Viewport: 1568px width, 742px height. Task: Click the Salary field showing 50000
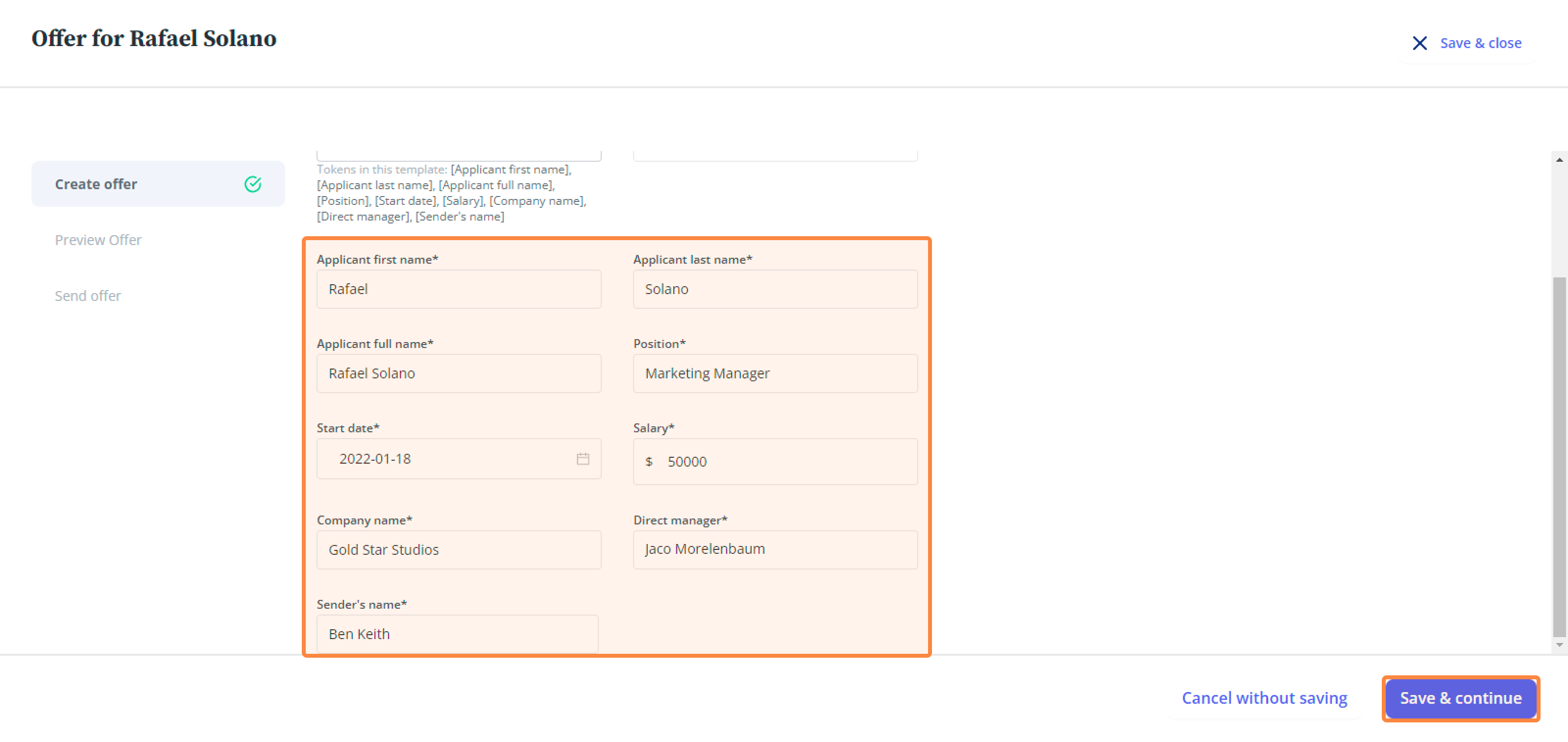(x=775, y=461)
